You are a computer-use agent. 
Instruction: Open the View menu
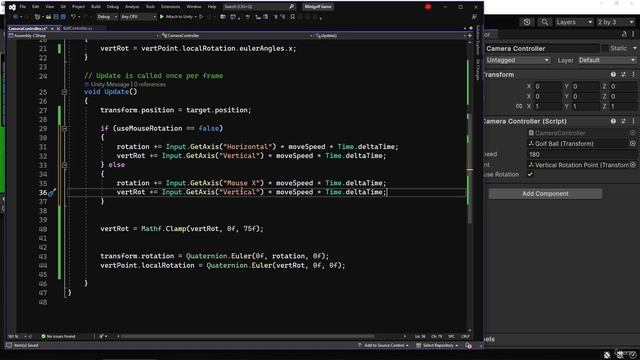click(49, 7)
